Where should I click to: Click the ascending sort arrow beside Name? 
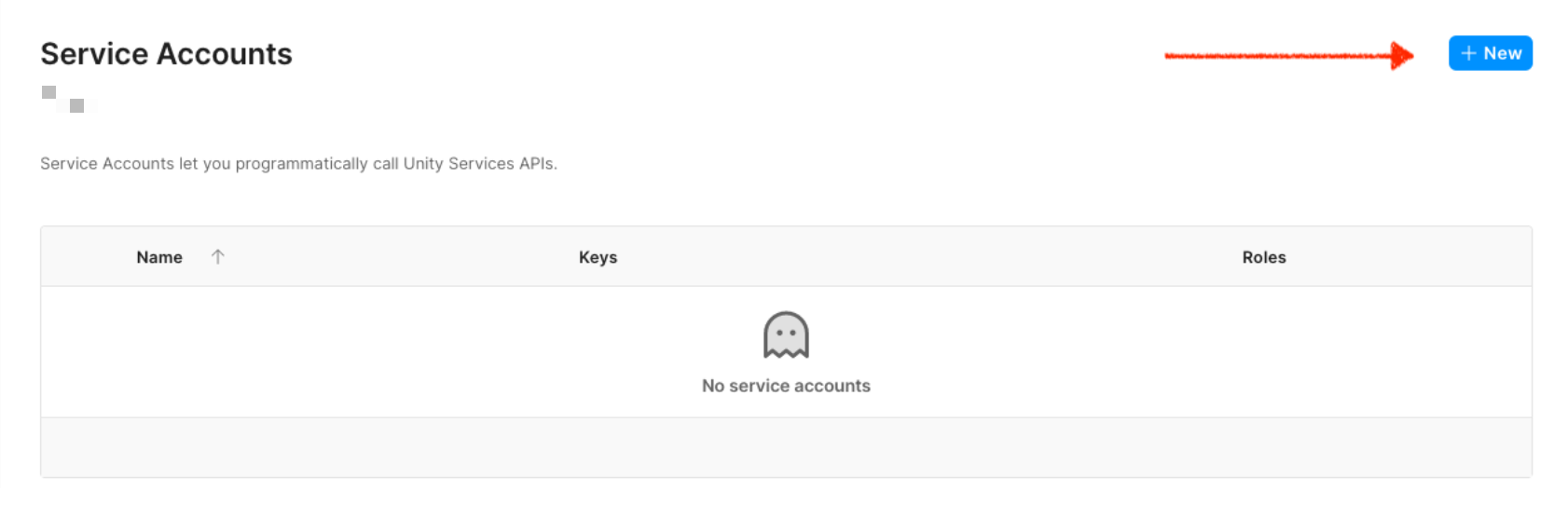tap(217, 256)
